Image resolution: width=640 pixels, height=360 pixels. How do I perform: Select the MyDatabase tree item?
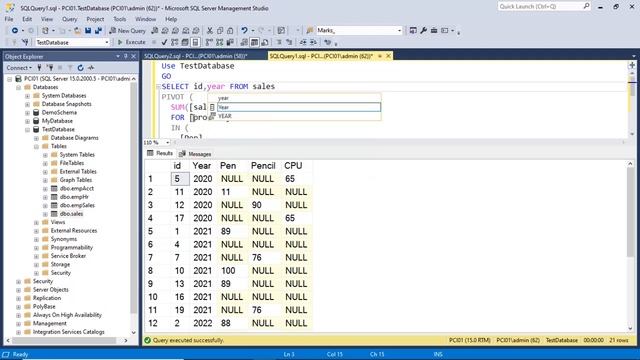click(57, 121)
